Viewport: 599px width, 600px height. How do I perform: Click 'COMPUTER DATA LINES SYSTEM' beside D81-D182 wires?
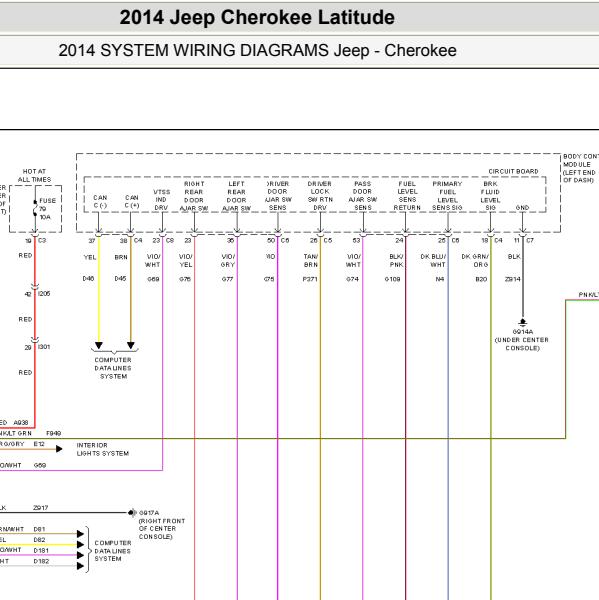pyautogui.click(x=113, y=551)
